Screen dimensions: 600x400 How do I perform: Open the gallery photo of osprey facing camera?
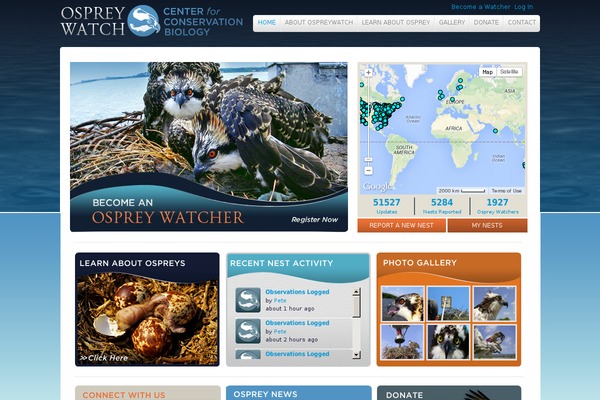(x=448, y=342)
